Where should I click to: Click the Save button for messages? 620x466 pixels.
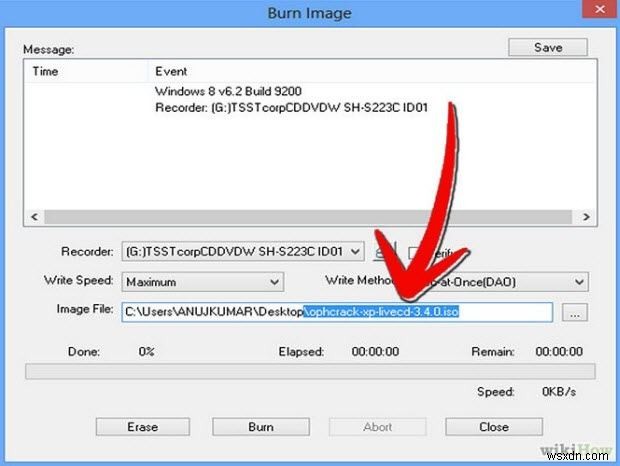[548, 47]
